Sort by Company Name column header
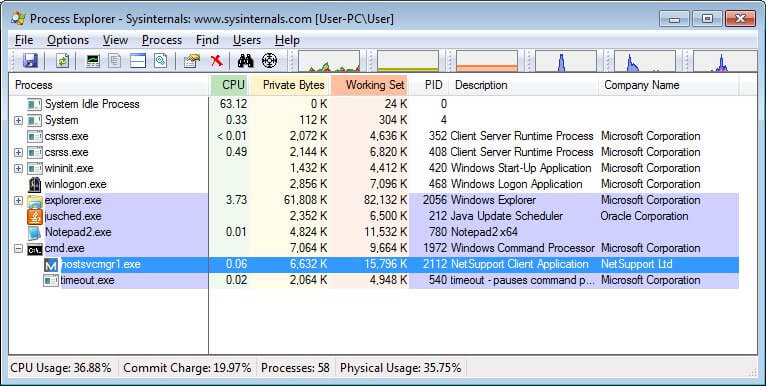This screenshot has height=386, width=766. (669, 85)
